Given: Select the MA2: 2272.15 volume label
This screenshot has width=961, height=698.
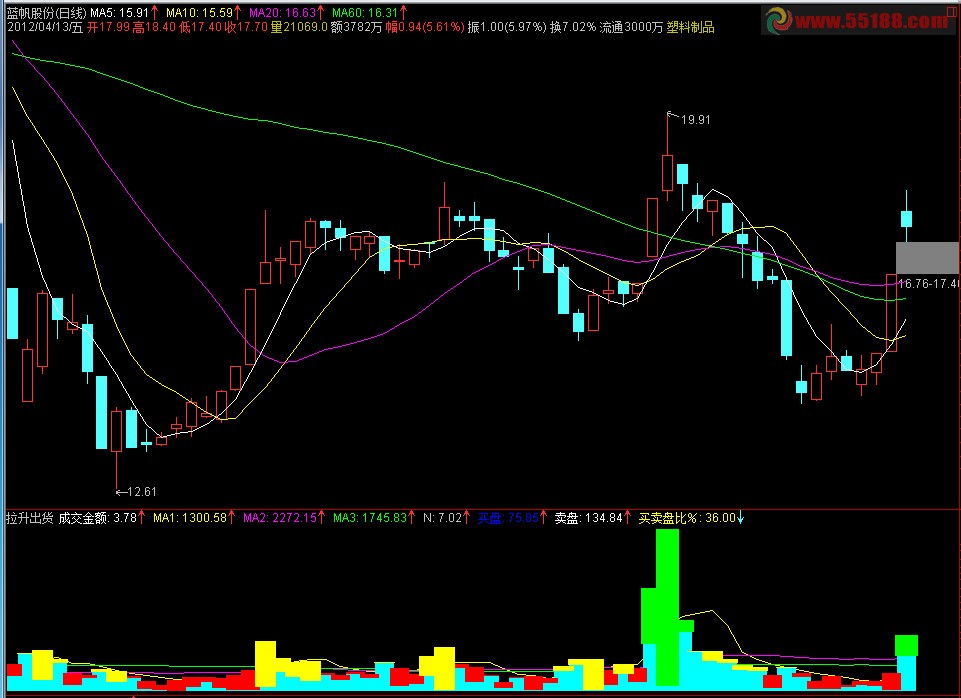Looking at the screenshot, I should tap(280, 518).
